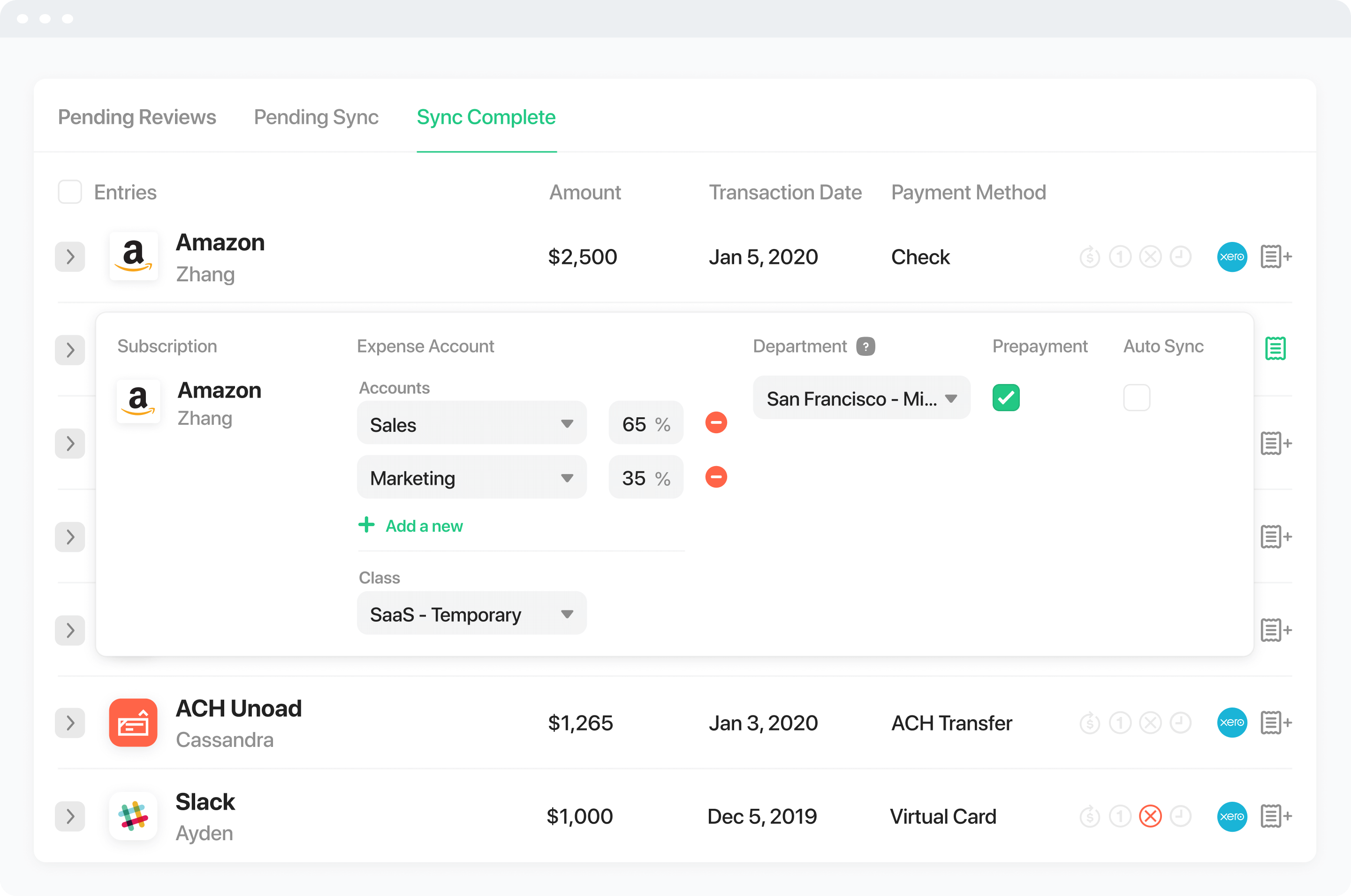Toggle select-all Entries checkbox
The width and height of the screenshot is (1351, 896).
point(70,192)
